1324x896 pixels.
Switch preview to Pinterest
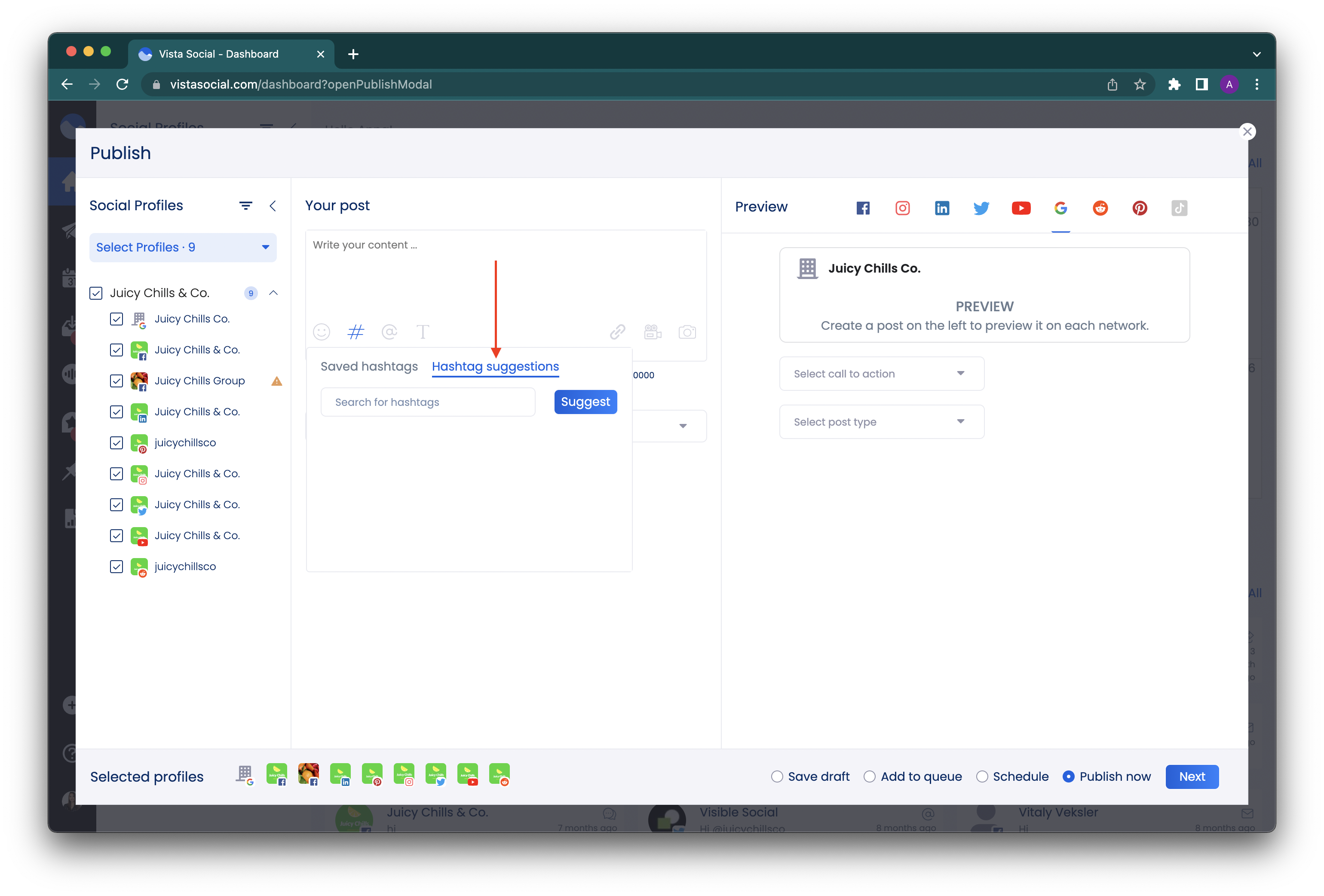(1140, 208)
